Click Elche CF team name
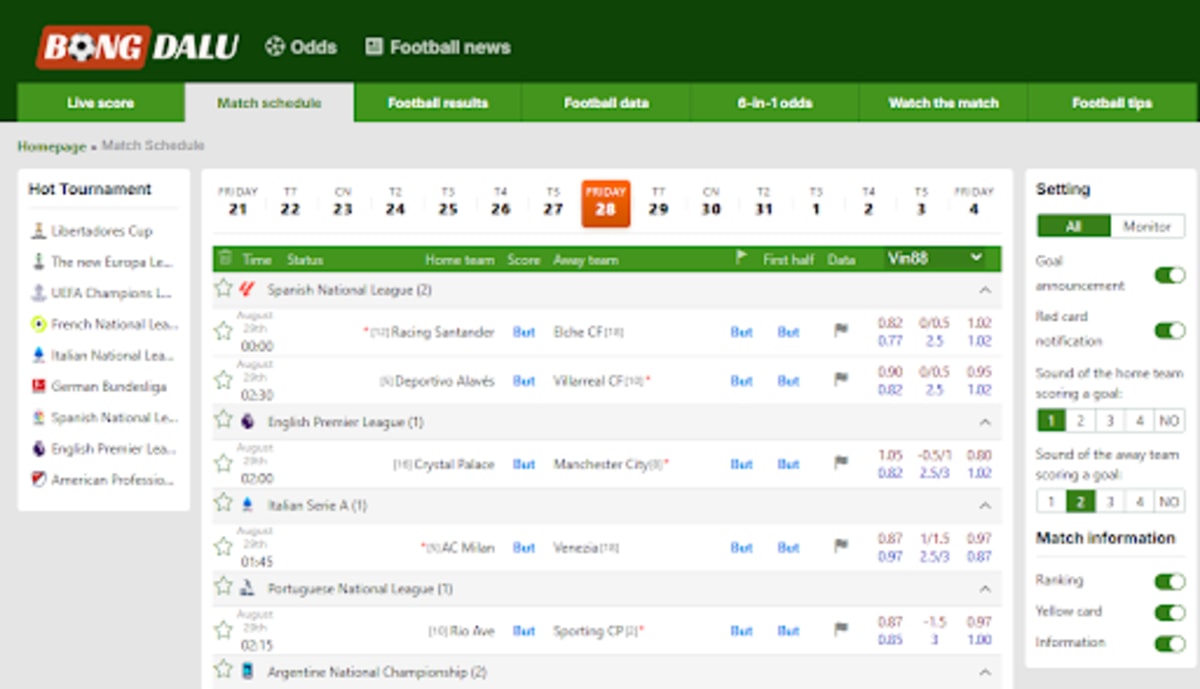Screen dimensions: 1200x689 click(577, 332)
